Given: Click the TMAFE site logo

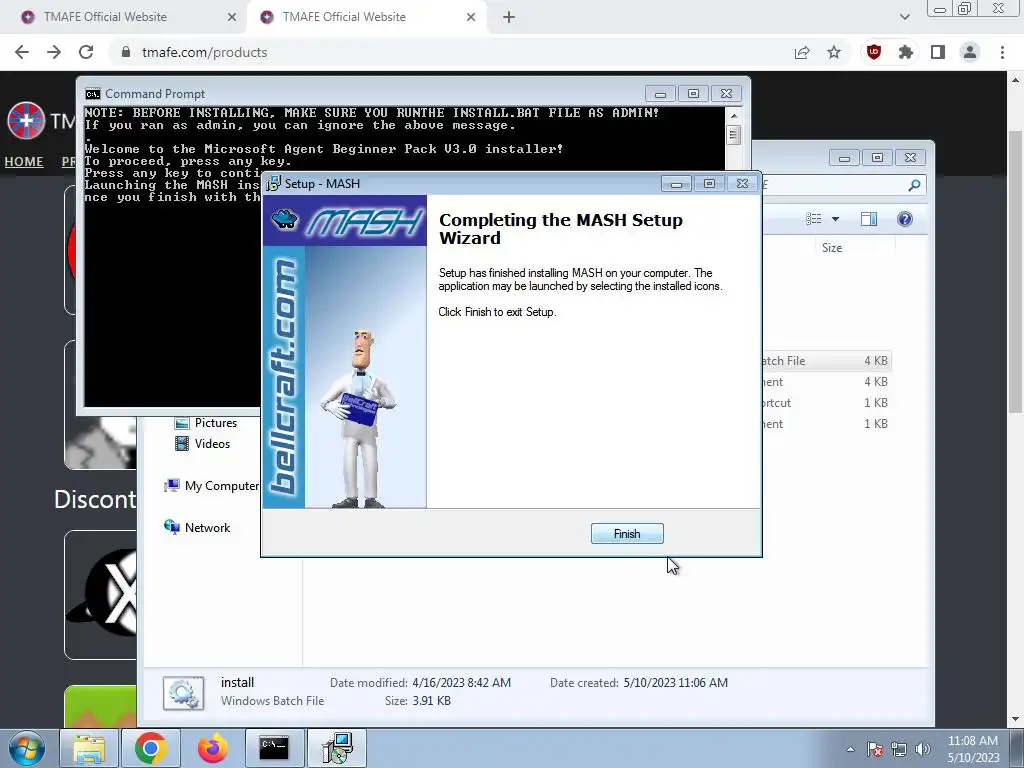Looking at the screenshot, I should pyautogui.click(x=26, y=121).
